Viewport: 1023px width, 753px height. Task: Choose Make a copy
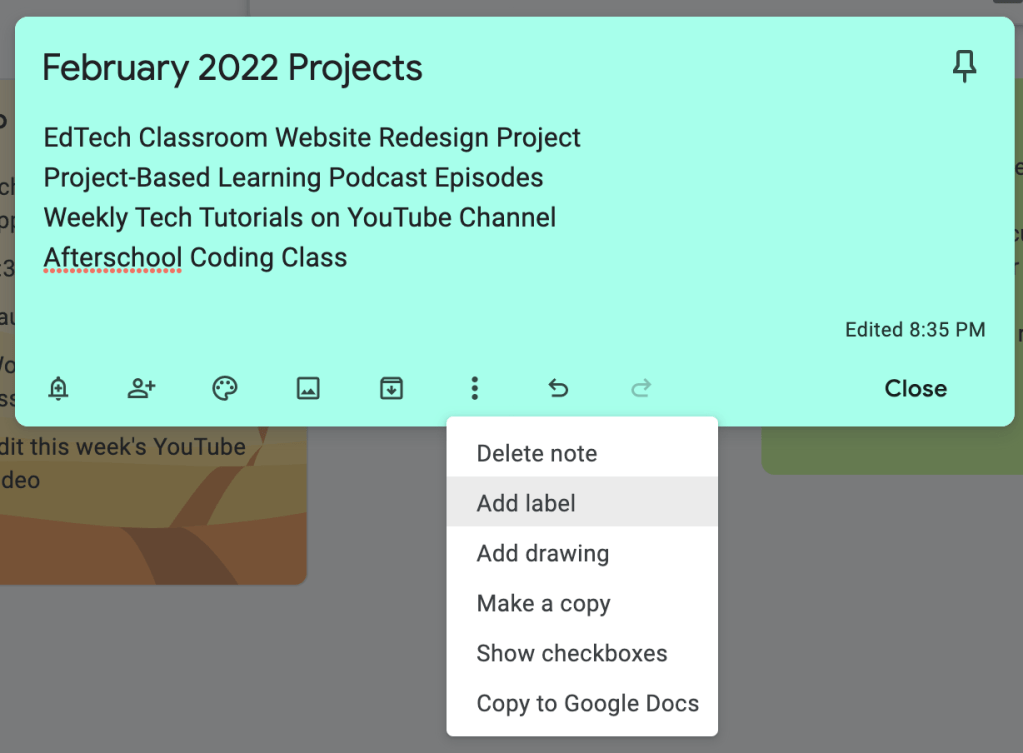pos(544,603)
